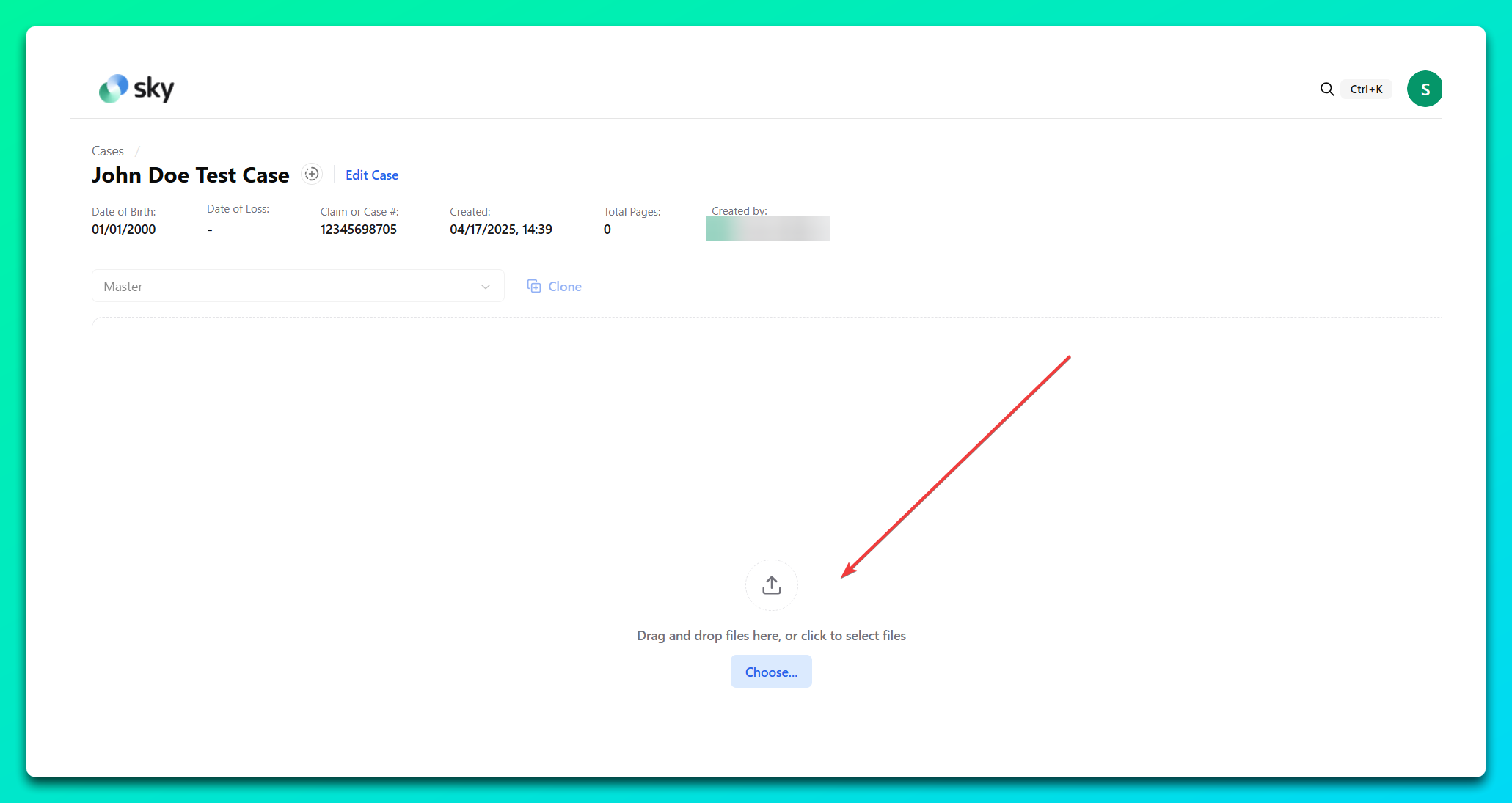The image size is (1512, 803).
Task: Click the Clone duplicate icon
Action: pos(534,286)
